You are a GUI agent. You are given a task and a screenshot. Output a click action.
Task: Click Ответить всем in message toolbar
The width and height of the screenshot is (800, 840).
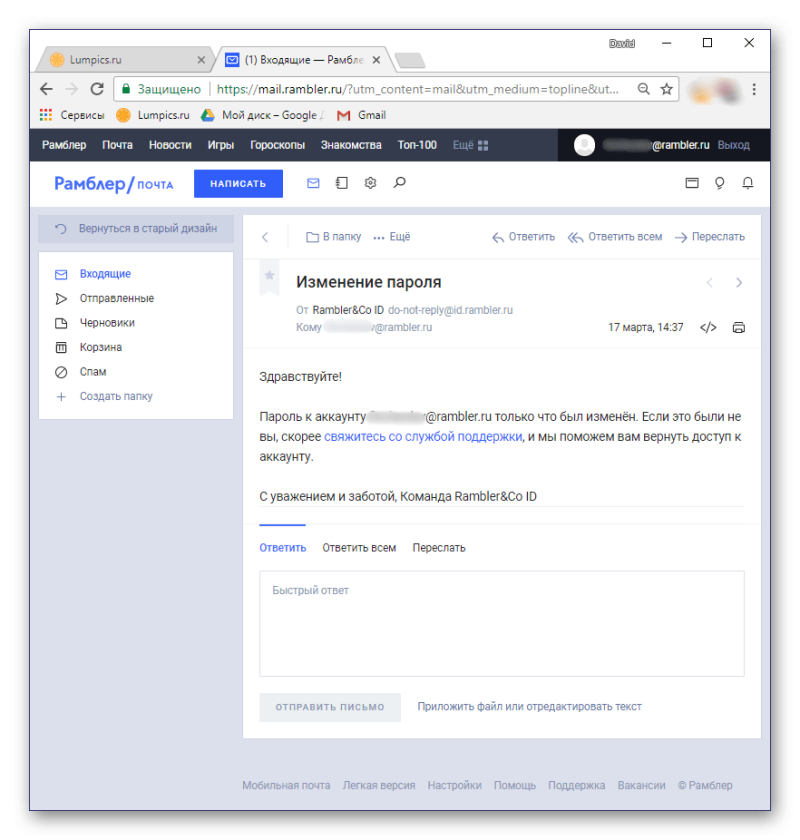click(x=615, y=237)
